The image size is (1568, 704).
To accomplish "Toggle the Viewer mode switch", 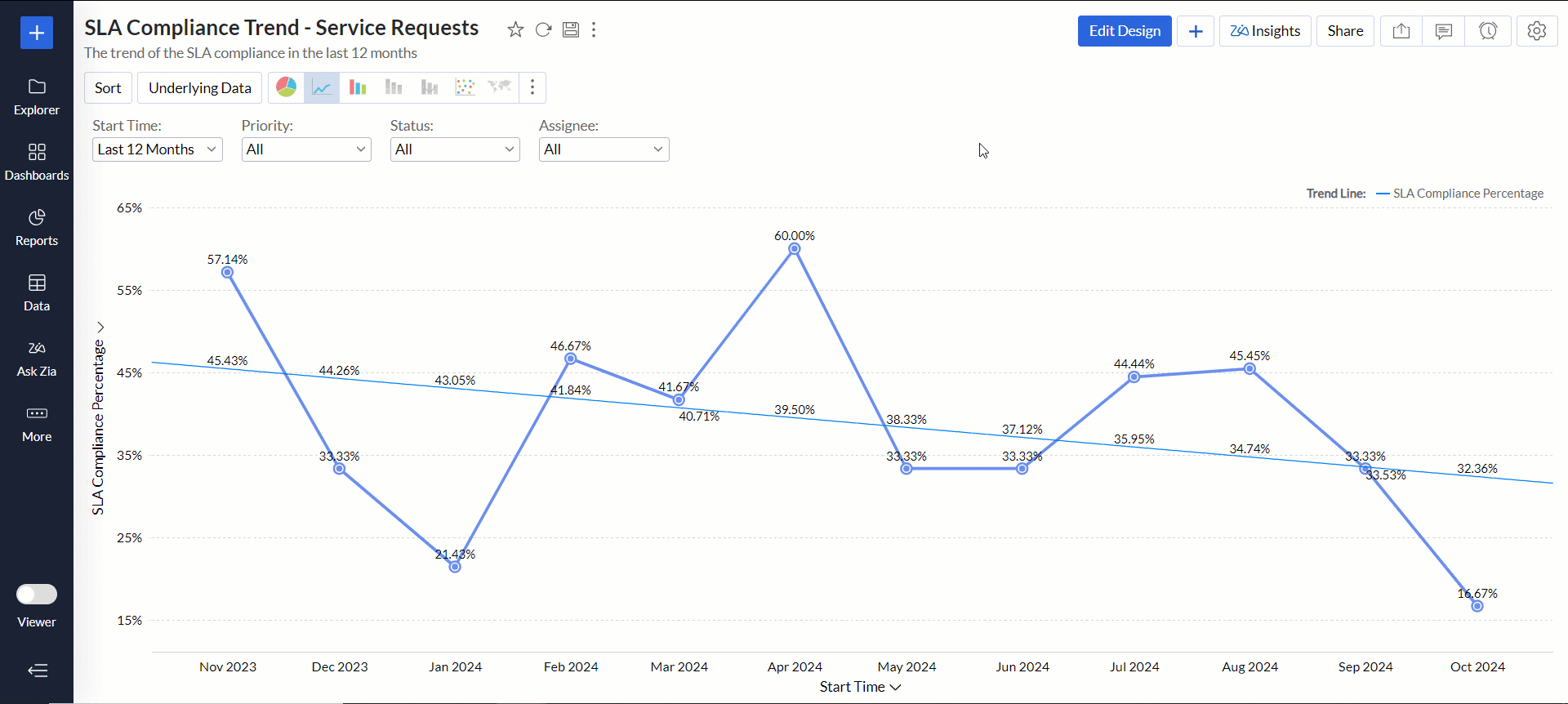I will point(37,594).
